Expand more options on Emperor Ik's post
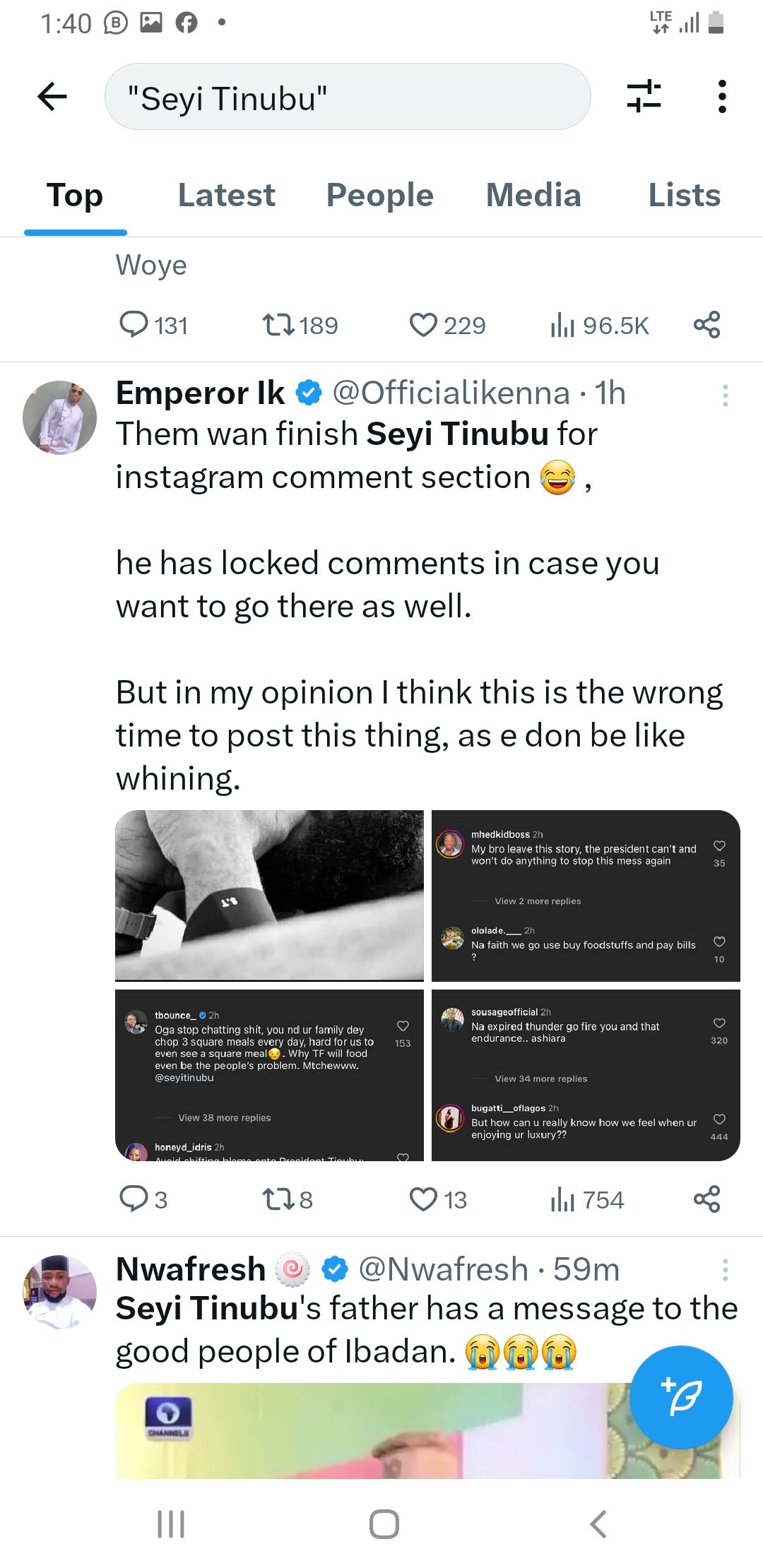Image resolution: width=763 pixels, height=1568 pixels. pyautogui.click(x=725, y=396)
